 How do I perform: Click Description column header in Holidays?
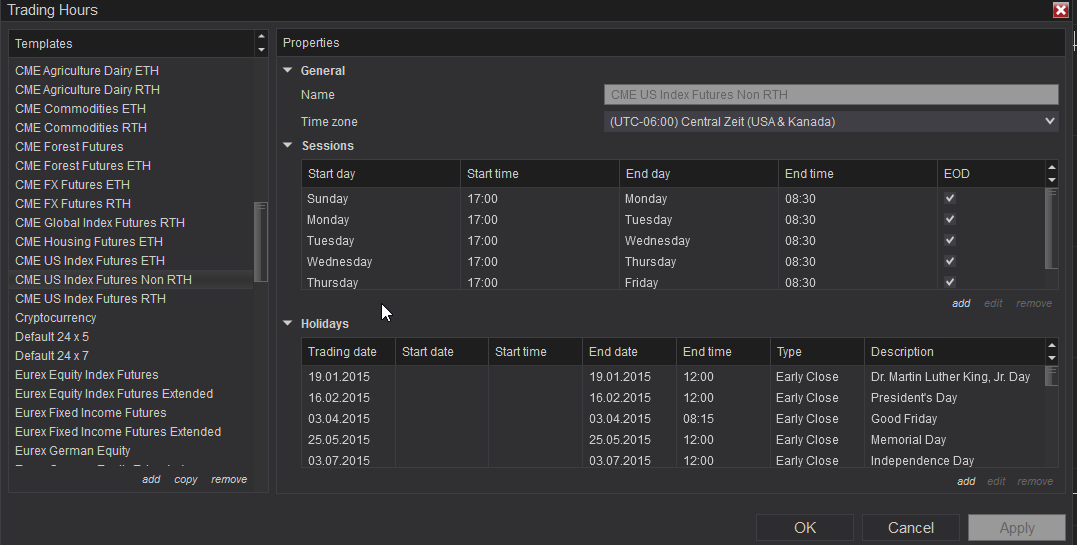[955, 352]
